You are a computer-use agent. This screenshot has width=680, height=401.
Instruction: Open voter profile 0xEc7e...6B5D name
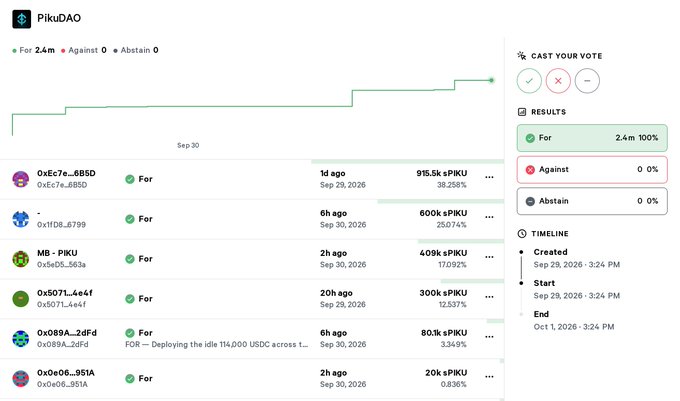[66, 173]
